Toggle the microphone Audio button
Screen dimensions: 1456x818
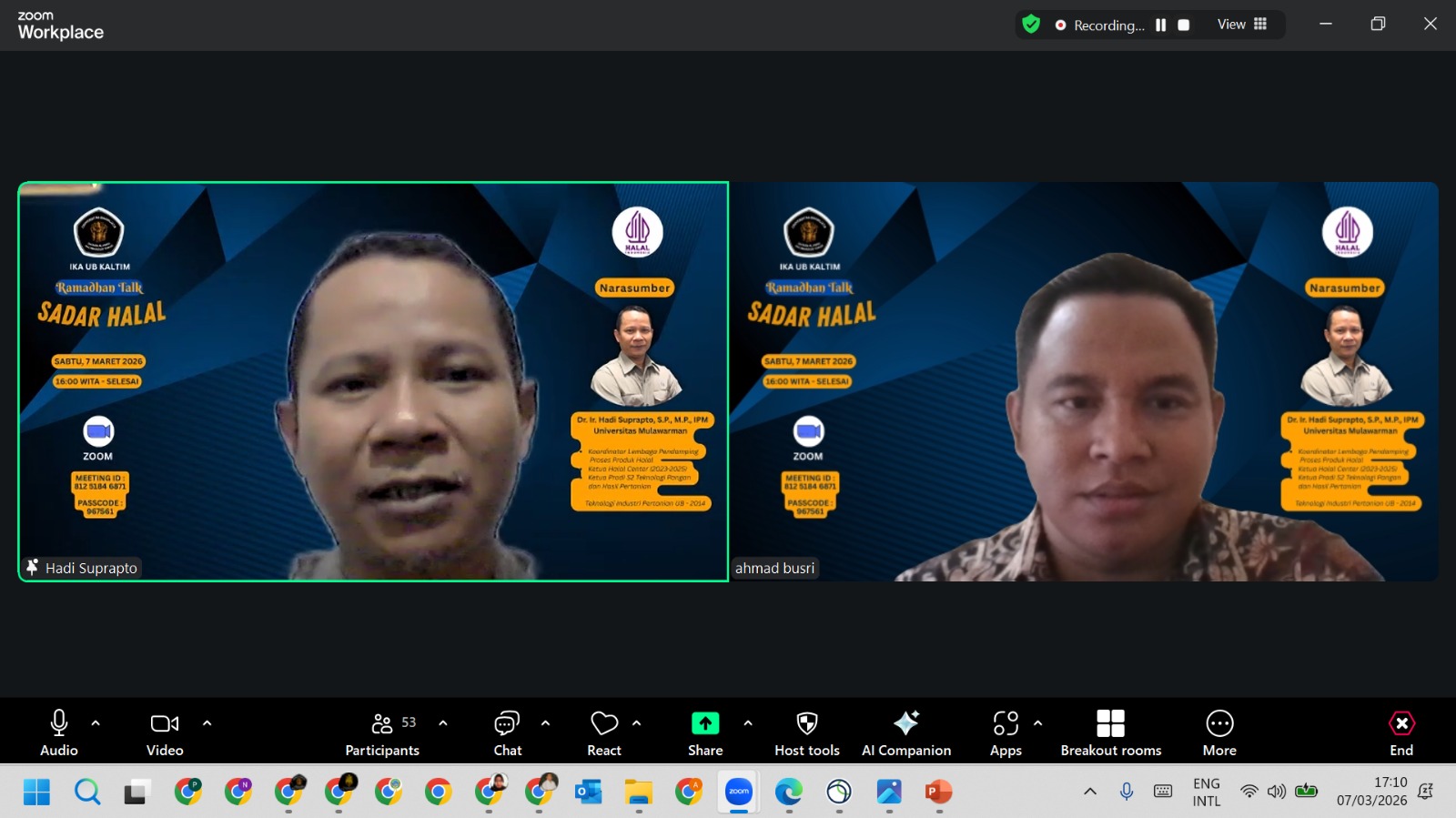tap(59, 732)
